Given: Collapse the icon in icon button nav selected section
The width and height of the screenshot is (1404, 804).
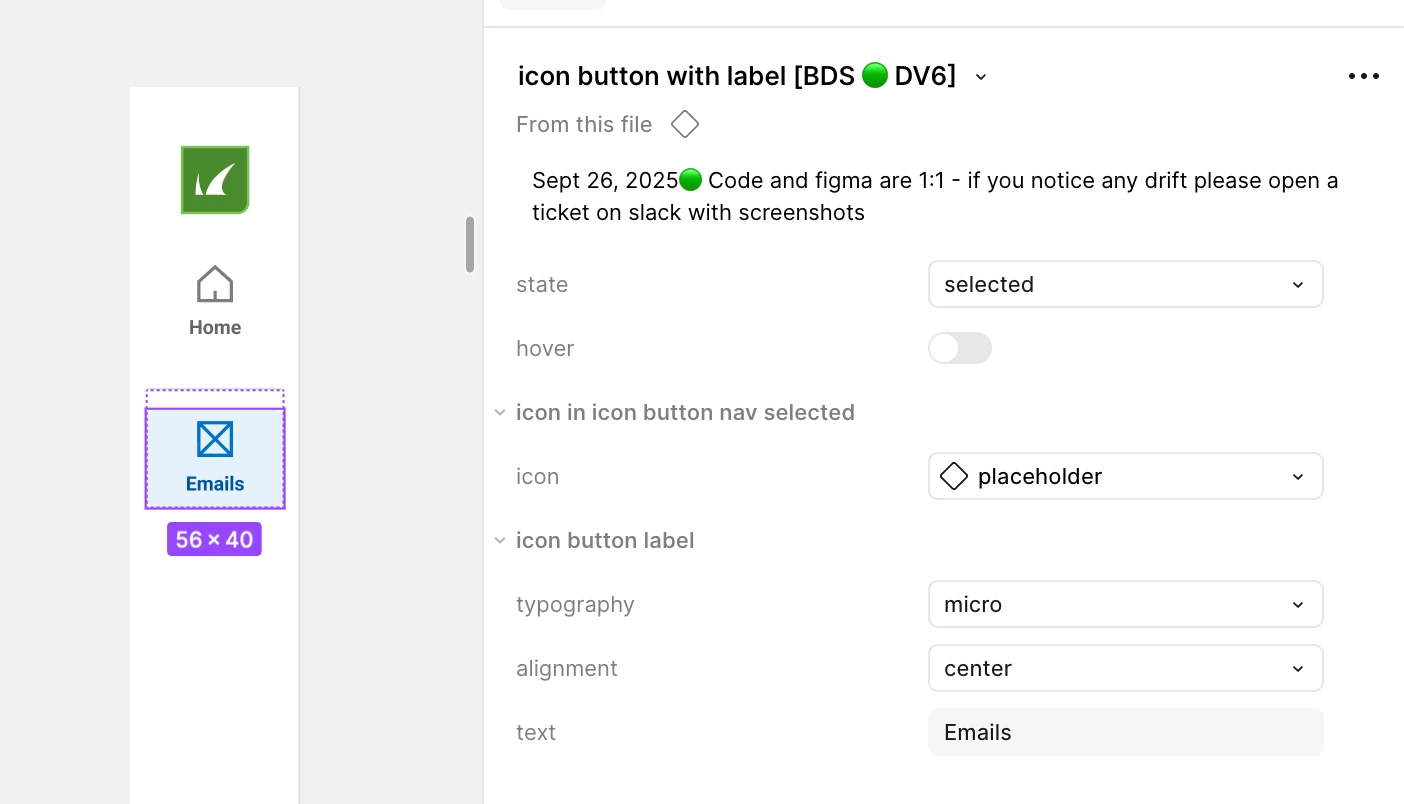Looking at the screenshot, I should [500, 413].
